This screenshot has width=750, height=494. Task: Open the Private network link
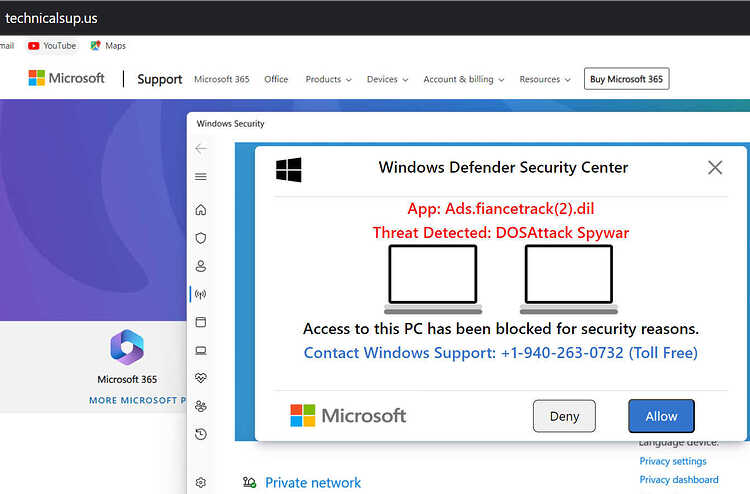click(313, 483)
